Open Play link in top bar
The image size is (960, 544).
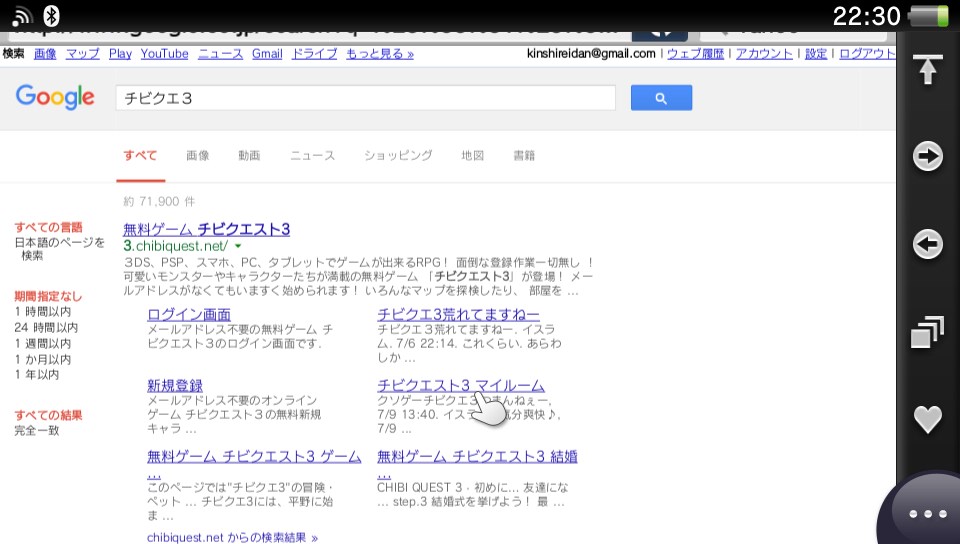[x=121, y=54]
